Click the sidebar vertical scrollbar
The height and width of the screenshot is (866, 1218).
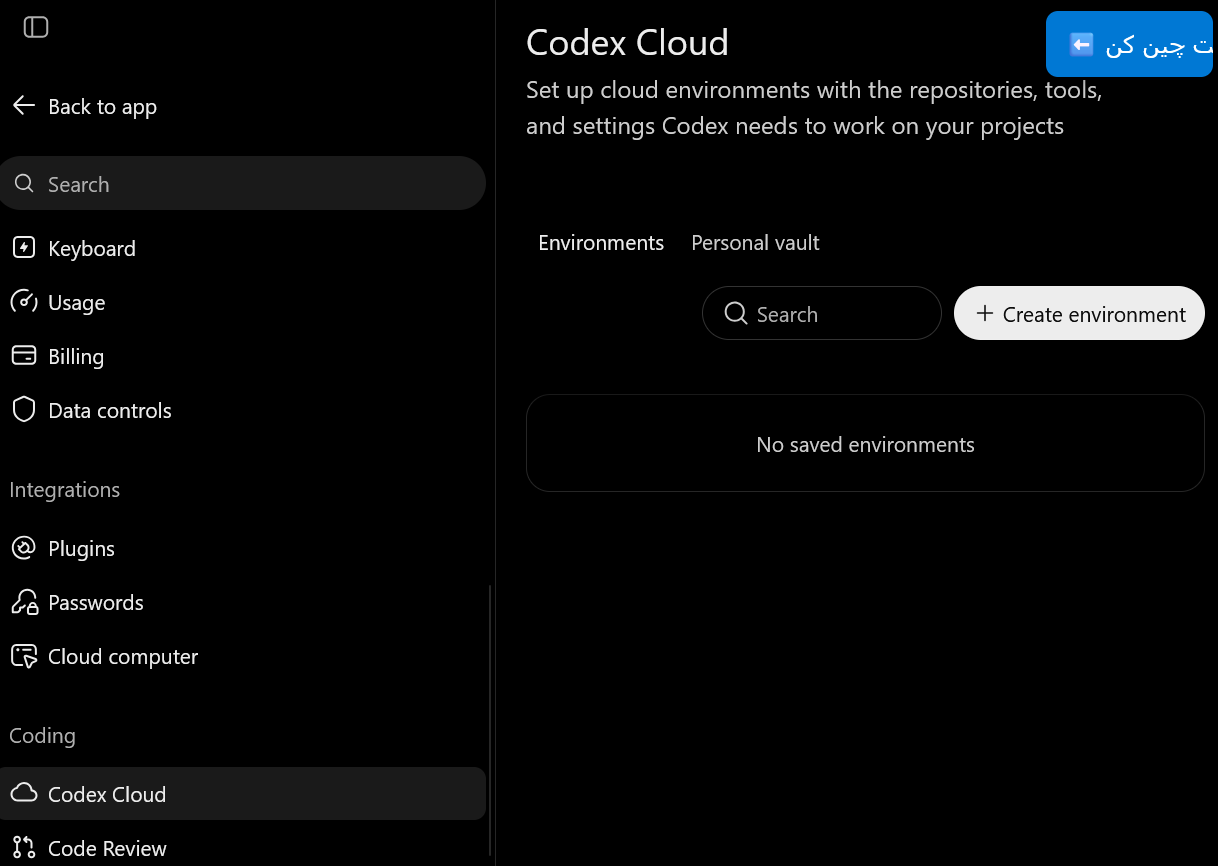(490, 720)
